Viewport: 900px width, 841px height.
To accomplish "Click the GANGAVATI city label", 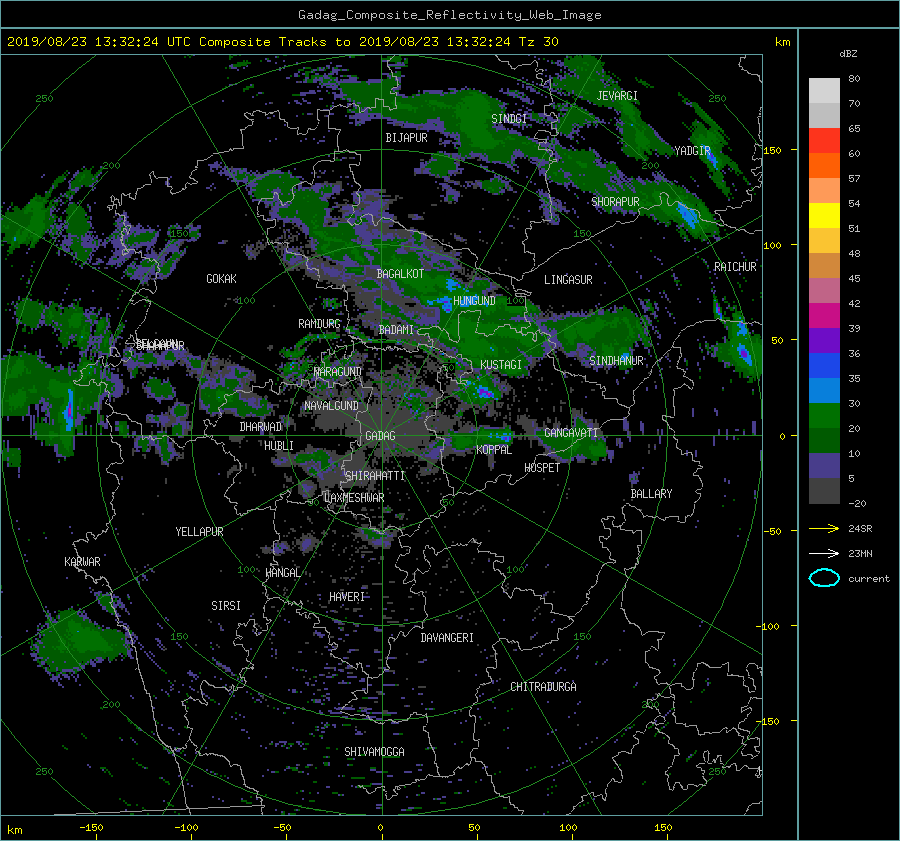I will click(x=571, y=432).
